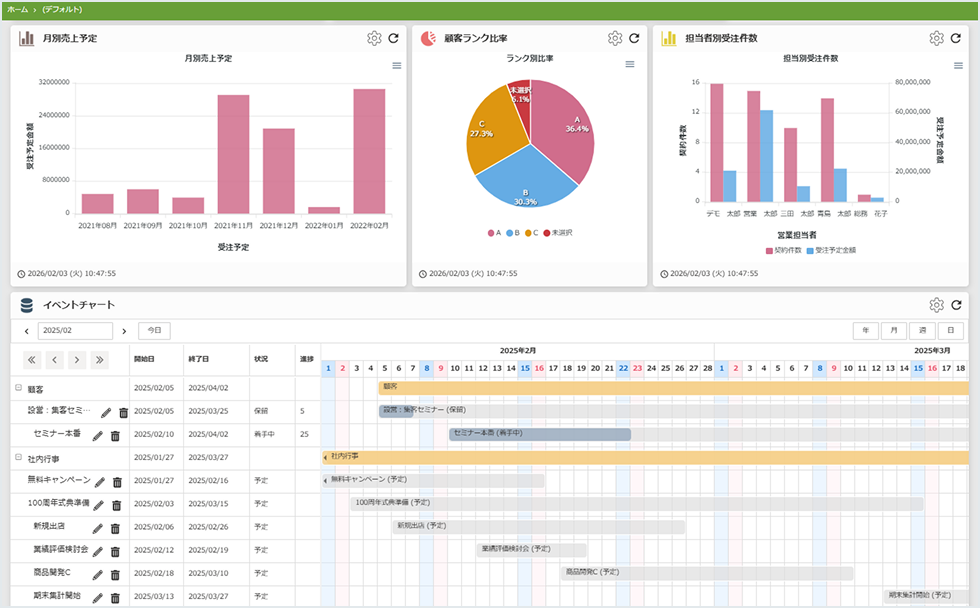Viewport: 980px width, 608px height.
Task: Switch Gantt view to 週
Action: [922, 330]
